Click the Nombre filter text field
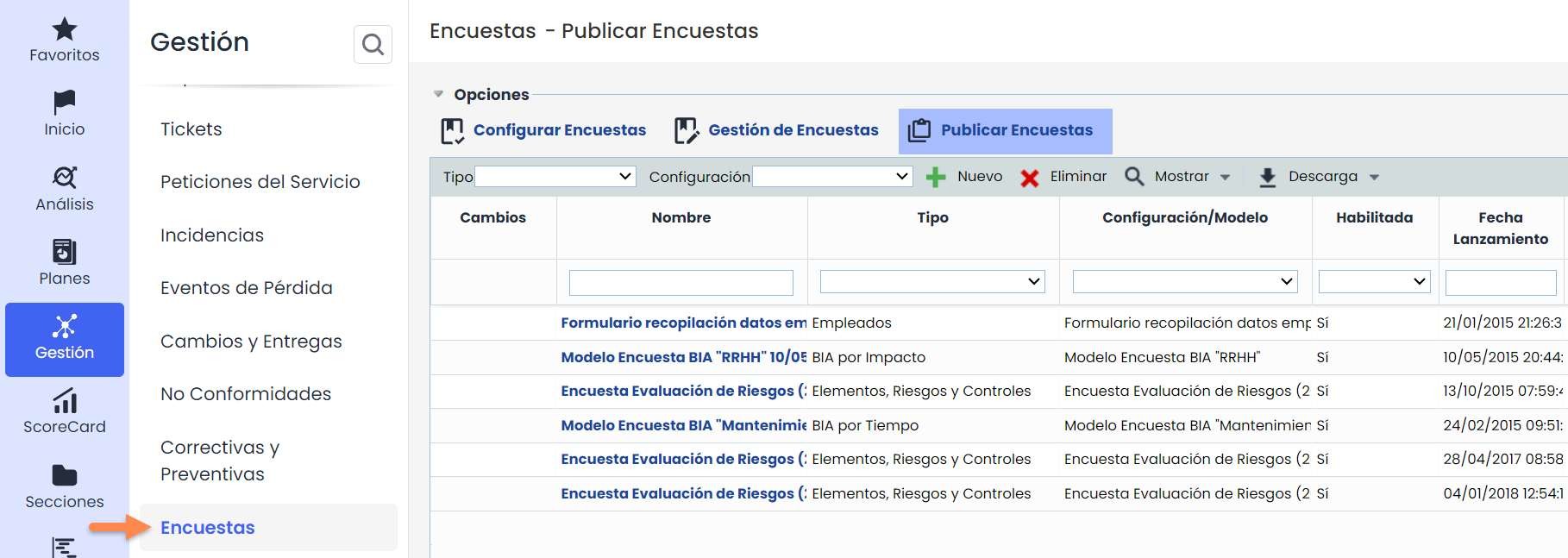1568x558 pixels. [x=681, y=283]
